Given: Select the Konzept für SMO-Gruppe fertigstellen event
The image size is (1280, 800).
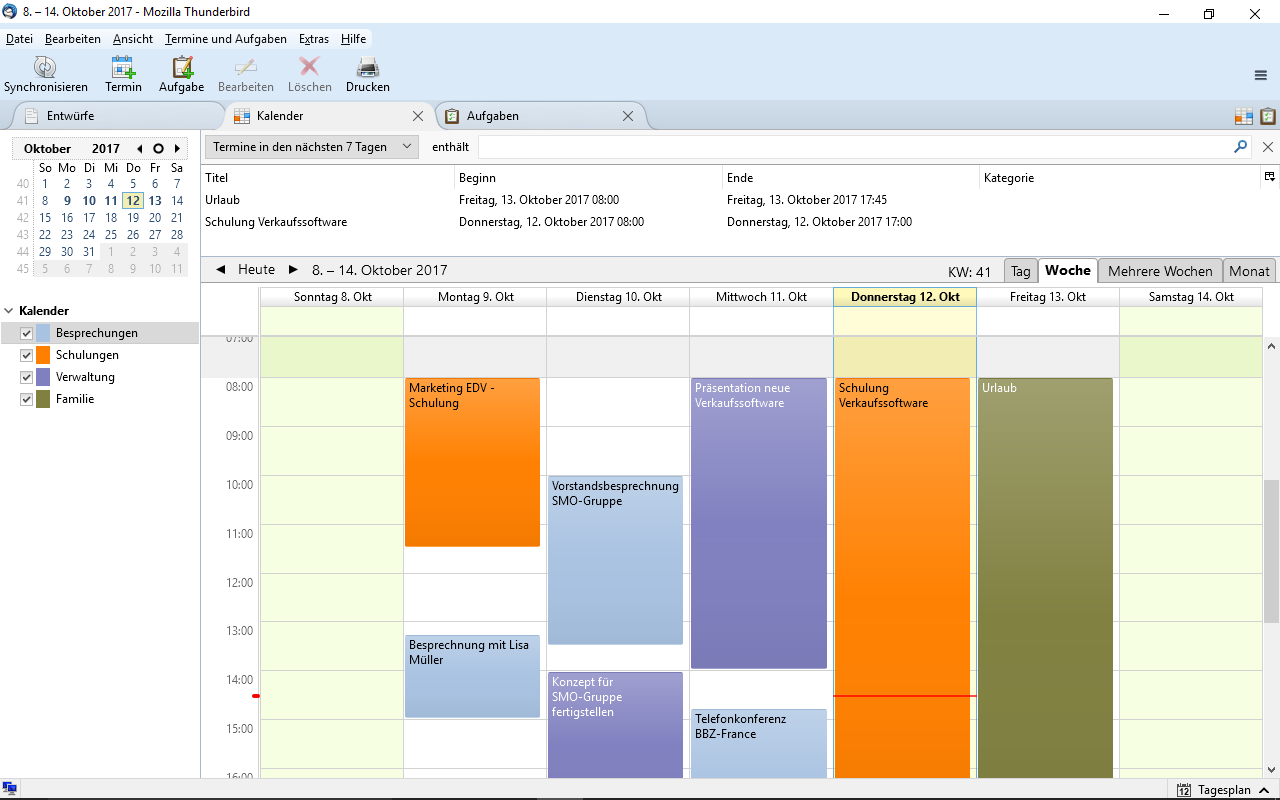Looking at the screenshot, I should click(x=615, y=725).
